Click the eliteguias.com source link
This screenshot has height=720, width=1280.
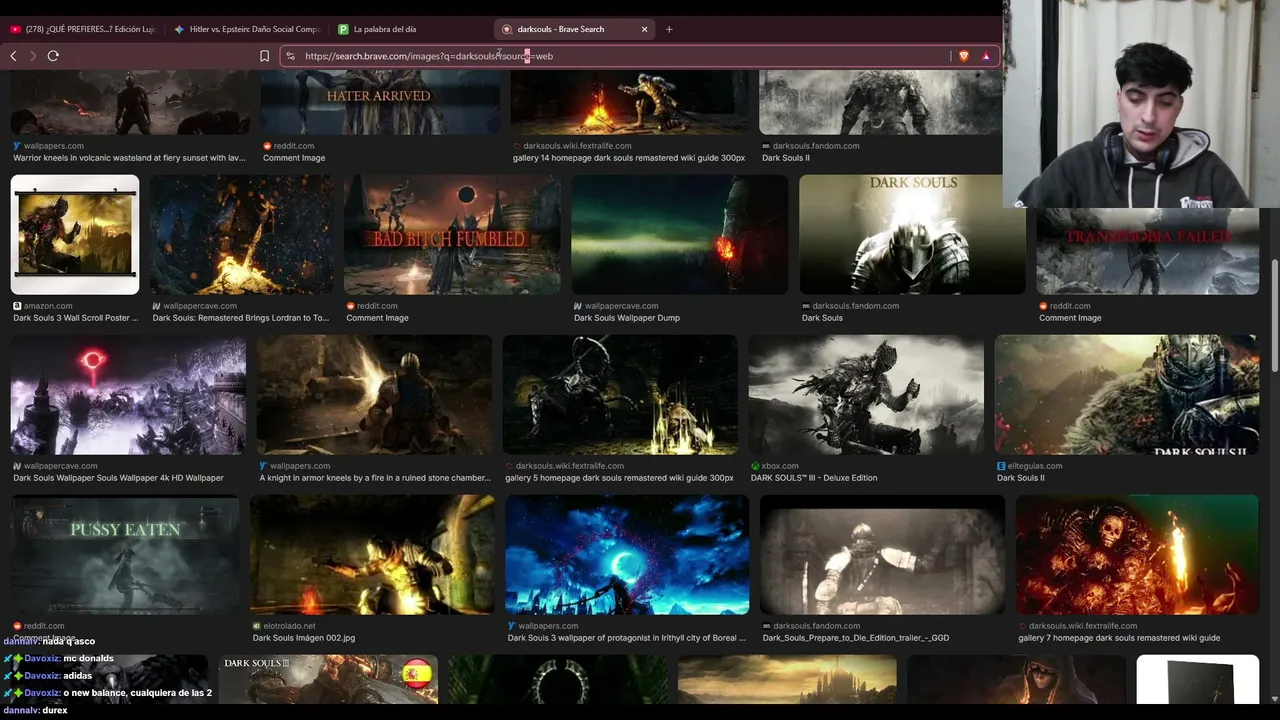coord(1035,466)
